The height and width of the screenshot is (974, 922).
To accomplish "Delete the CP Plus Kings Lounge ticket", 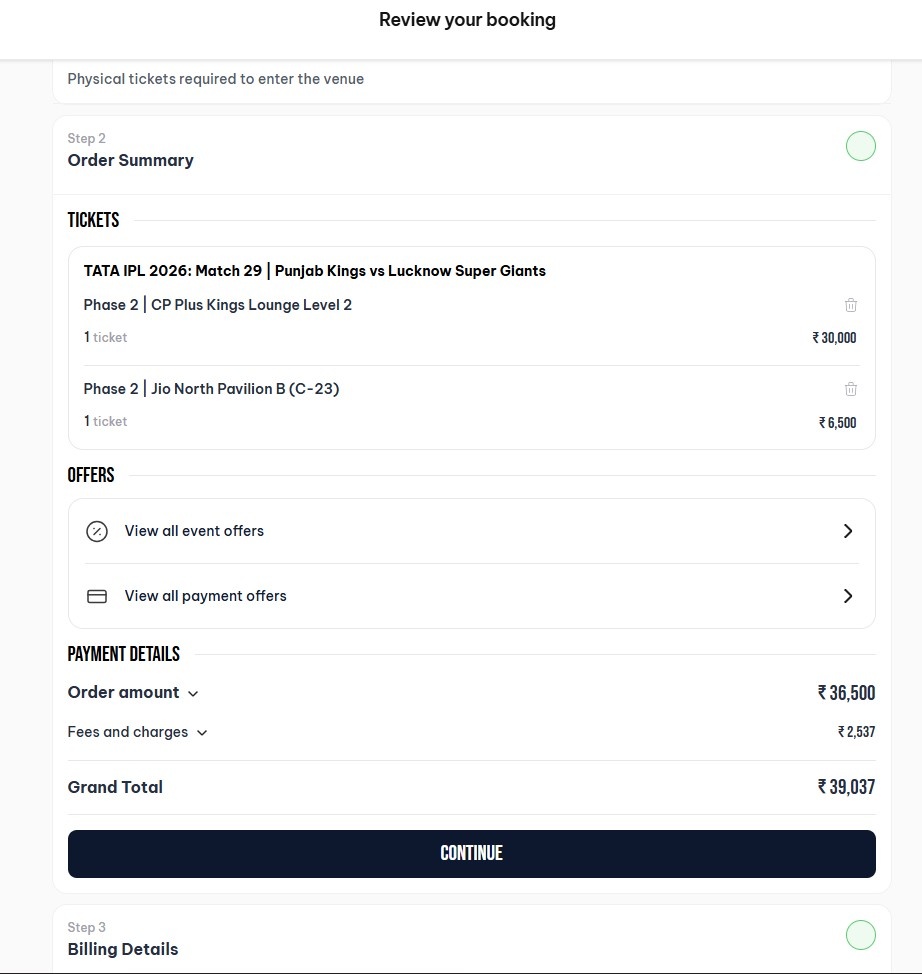I will pos(851,305).
